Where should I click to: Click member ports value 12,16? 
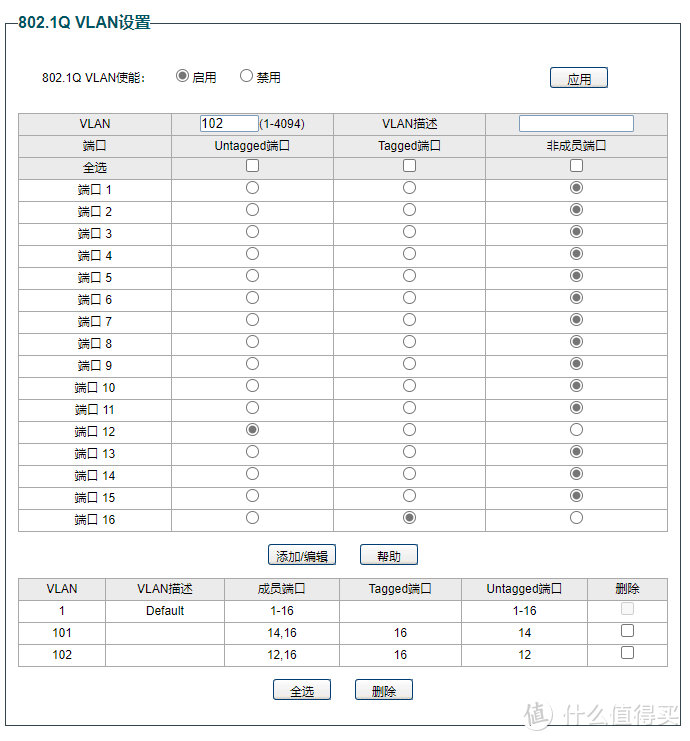tap(282, 655)
